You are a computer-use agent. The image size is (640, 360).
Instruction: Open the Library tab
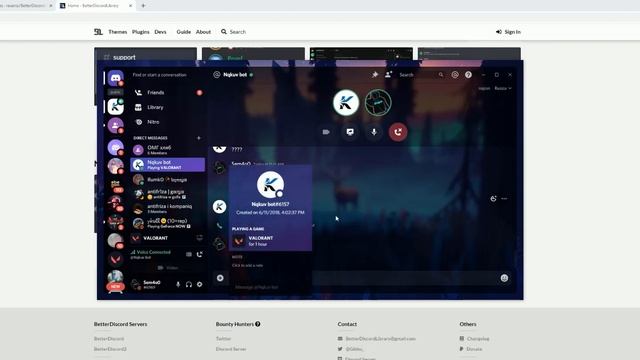click(167, 107)
